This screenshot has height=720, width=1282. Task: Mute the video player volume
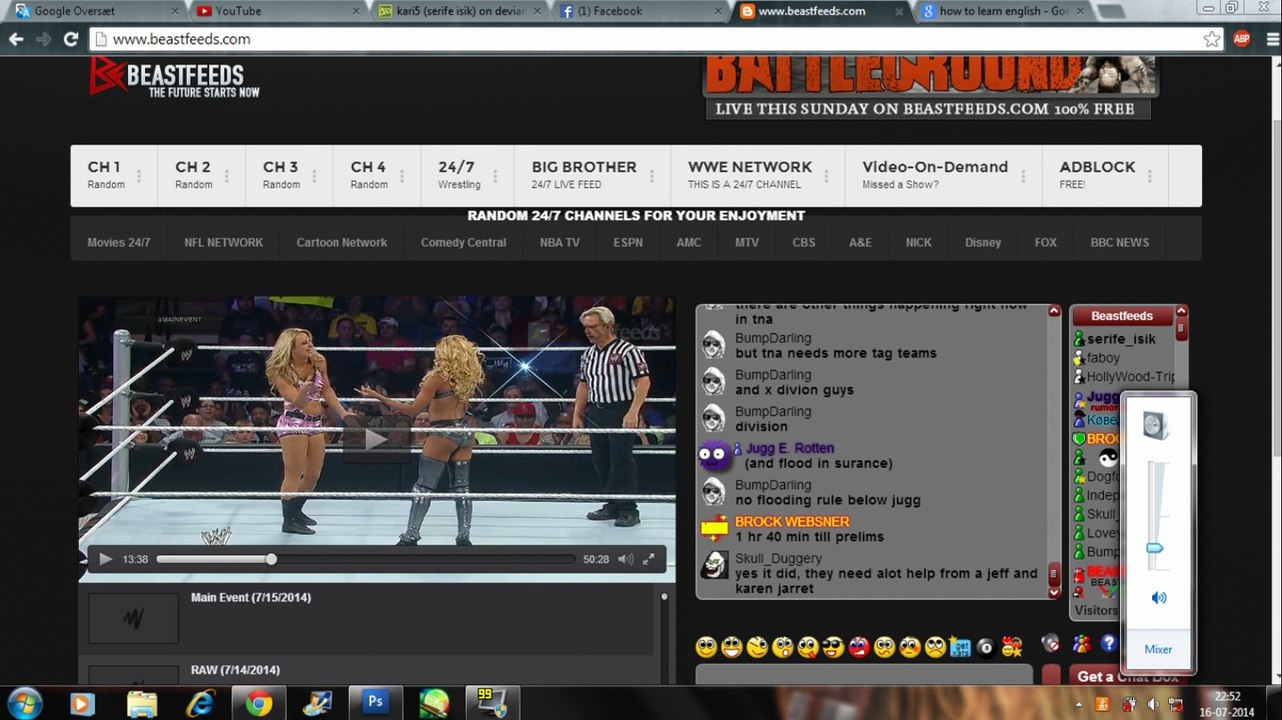tap(625, 559)
